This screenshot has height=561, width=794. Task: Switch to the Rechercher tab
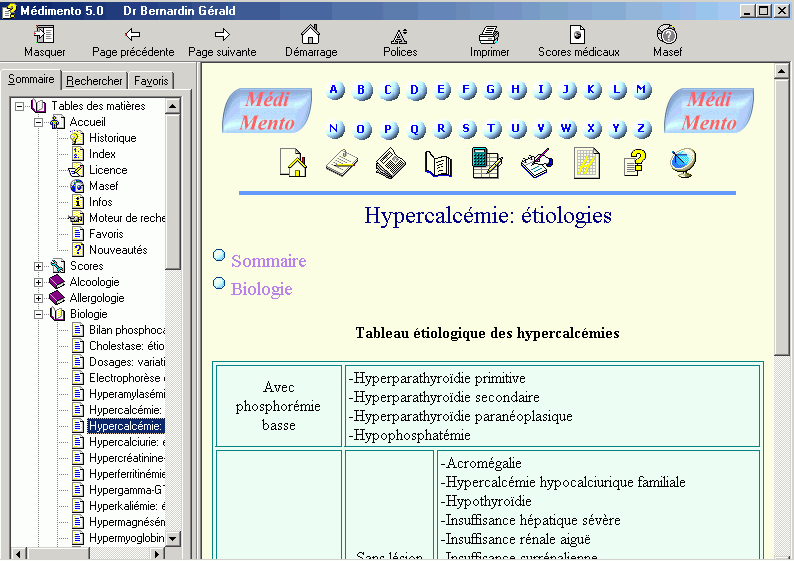pyautogui.click(x=94, y=81)
